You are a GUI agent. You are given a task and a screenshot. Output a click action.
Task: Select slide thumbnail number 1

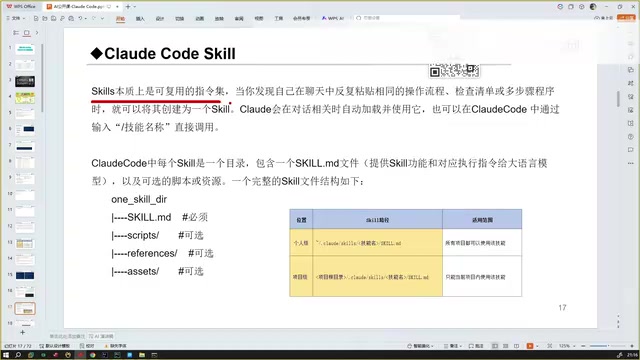(x=25, y=49)
